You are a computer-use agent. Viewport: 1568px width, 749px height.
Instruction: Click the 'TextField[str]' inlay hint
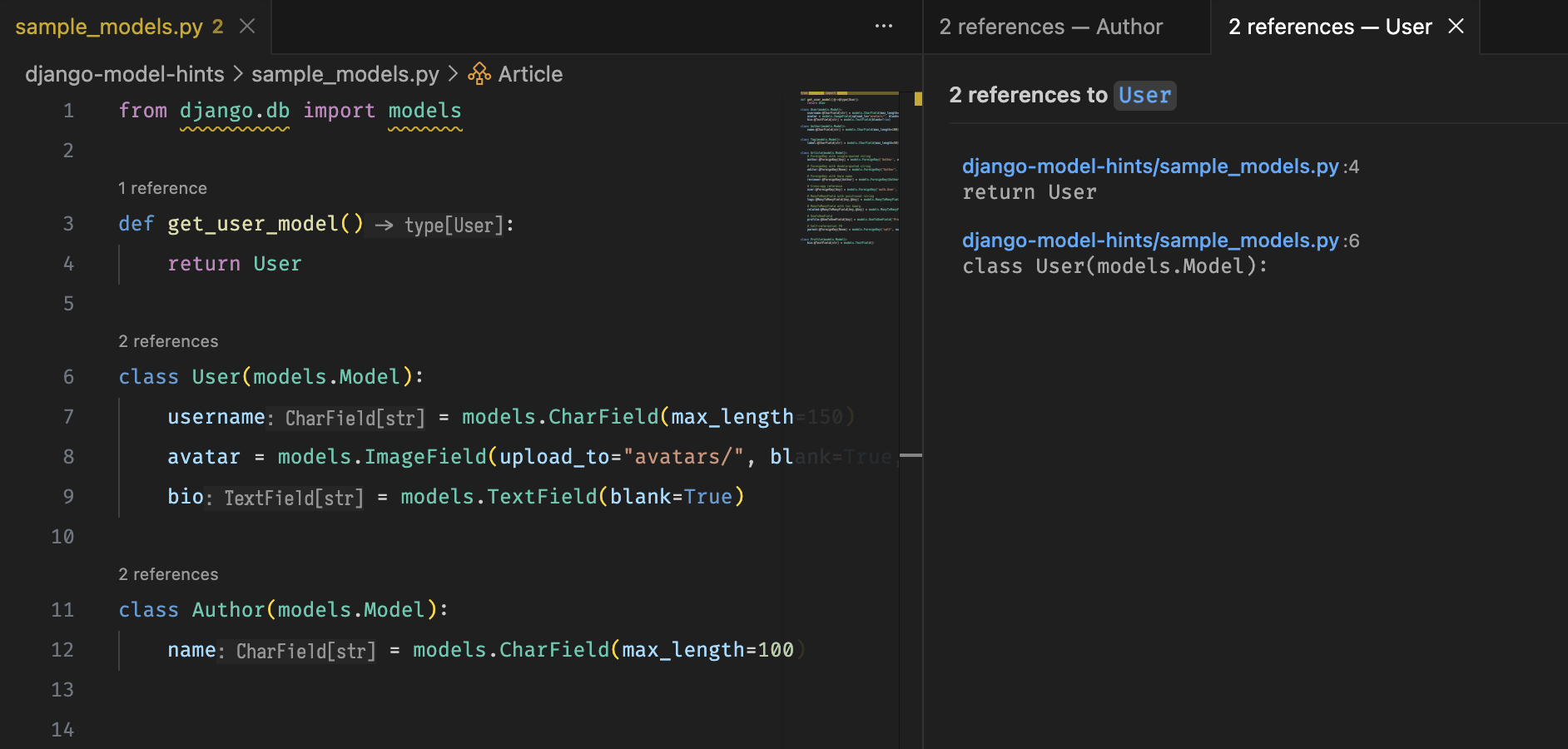294,498
